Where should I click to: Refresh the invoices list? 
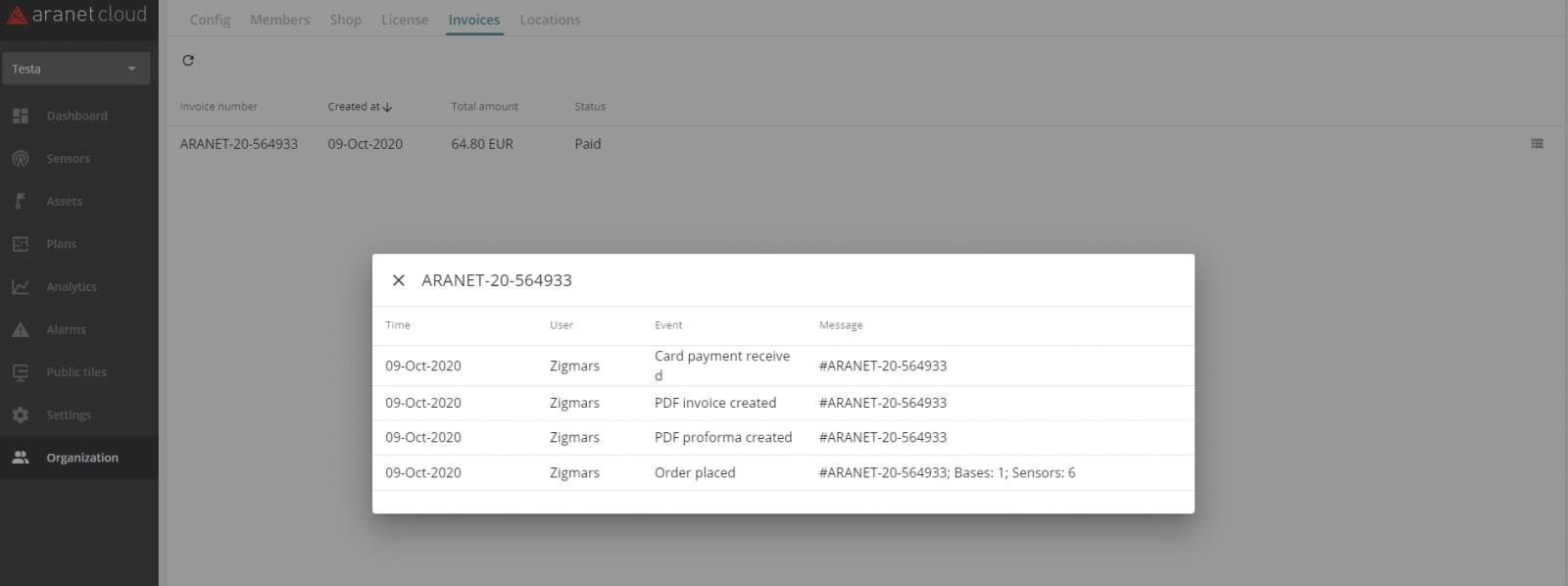point(188,61)
